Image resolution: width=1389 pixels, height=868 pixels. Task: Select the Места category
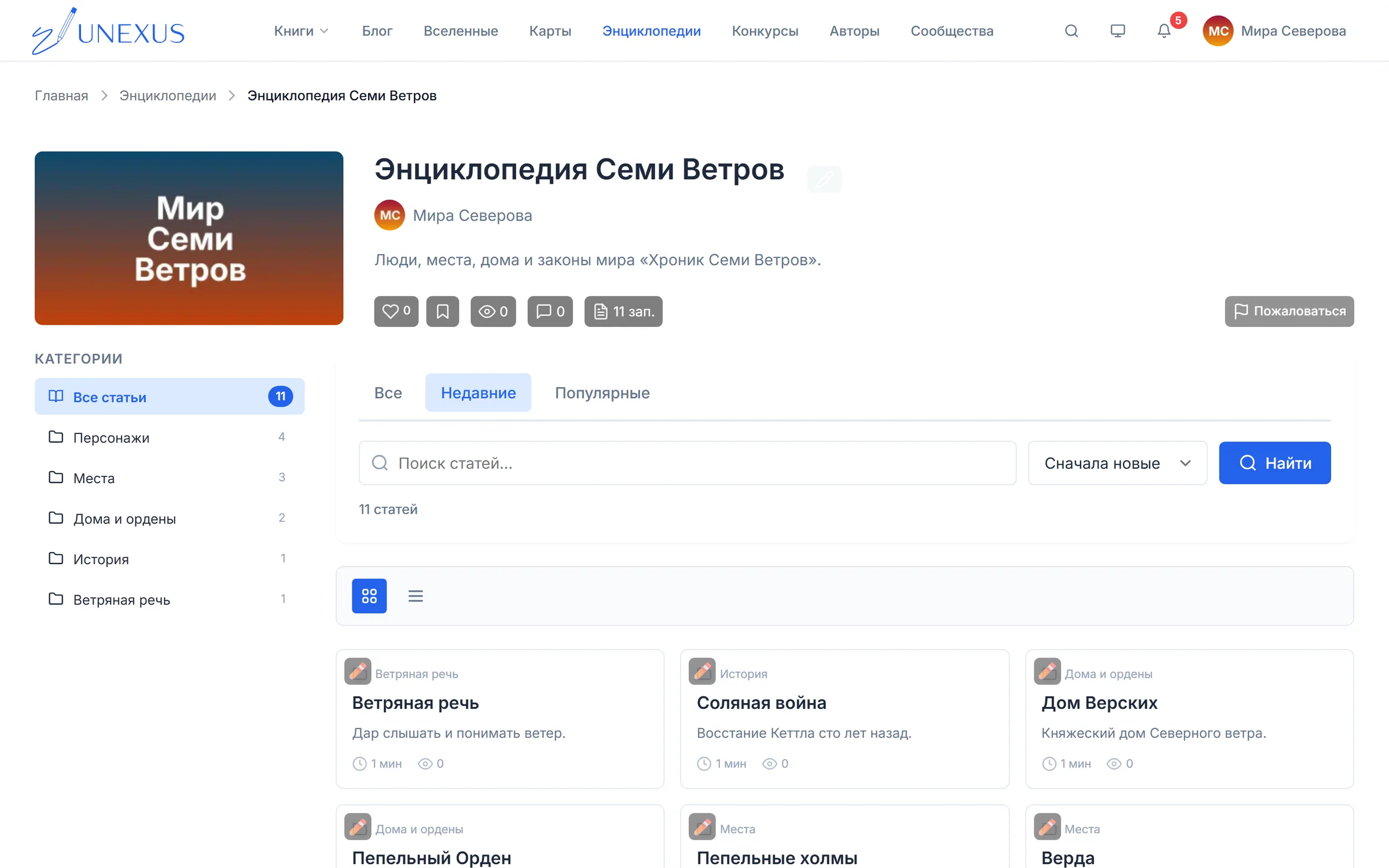point(170,478)
